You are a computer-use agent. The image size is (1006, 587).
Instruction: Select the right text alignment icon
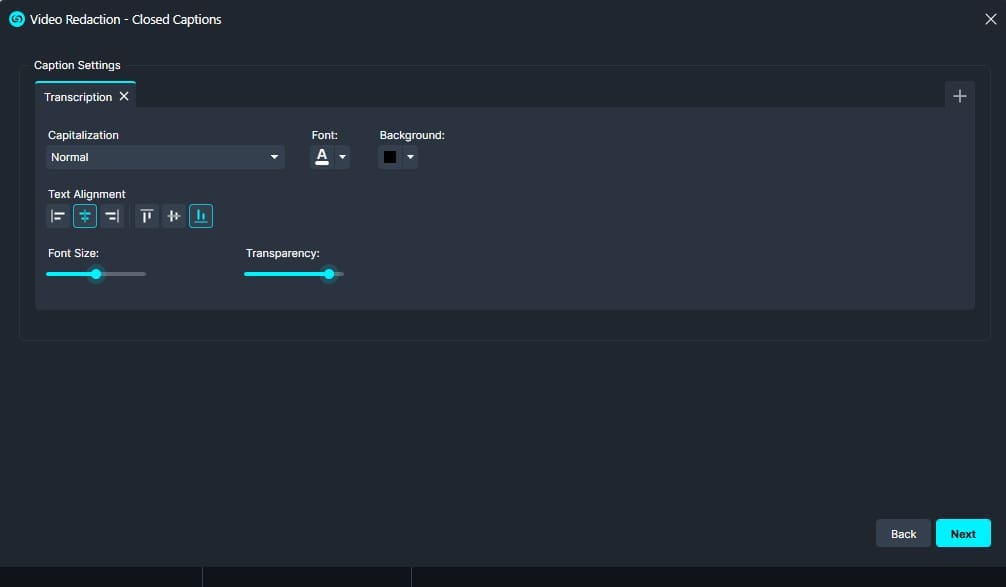[x=112, y=215]
